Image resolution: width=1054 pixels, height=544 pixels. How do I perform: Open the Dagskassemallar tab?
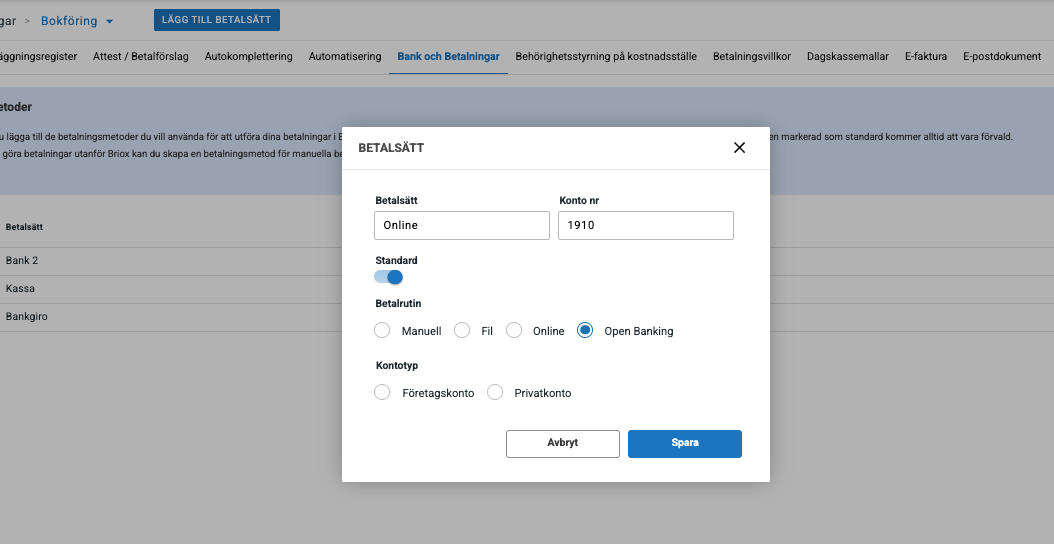[x=847, y=57]
